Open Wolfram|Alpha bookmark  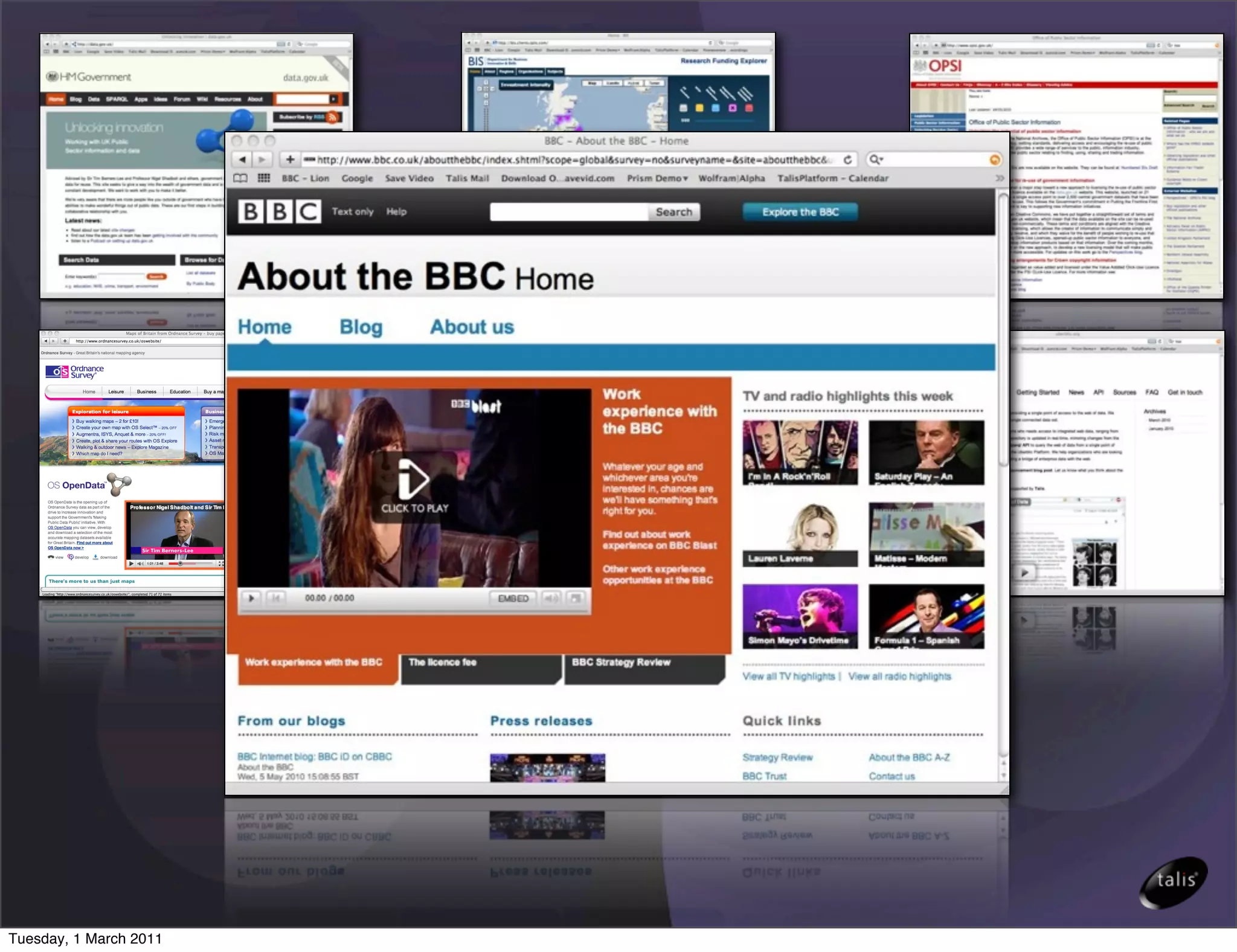coord(731,178)
